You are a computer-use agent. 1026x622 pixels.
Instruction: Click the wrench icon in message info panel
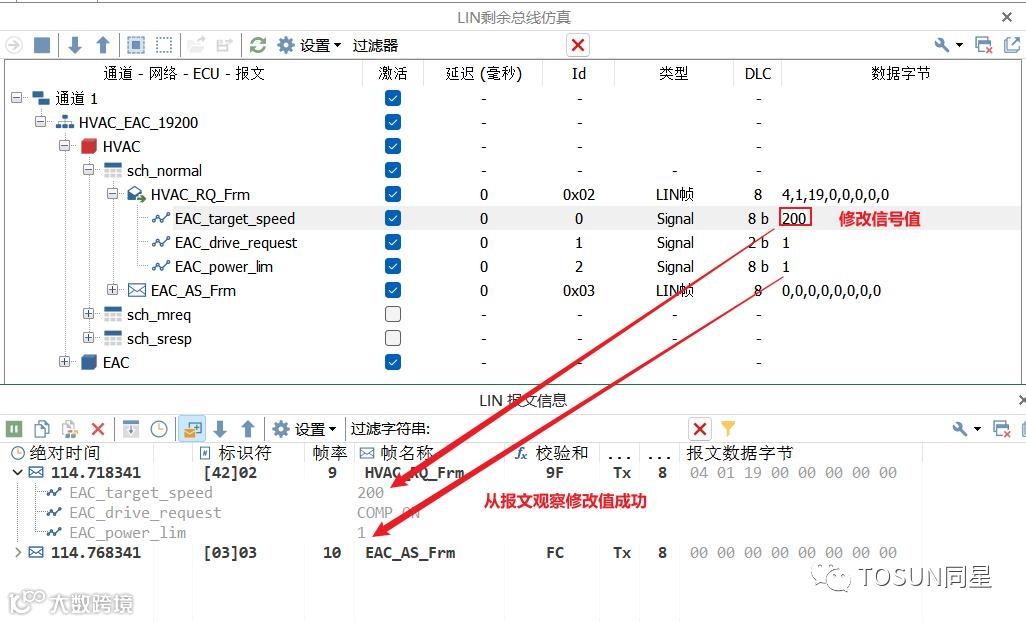[x=960, y=429]
